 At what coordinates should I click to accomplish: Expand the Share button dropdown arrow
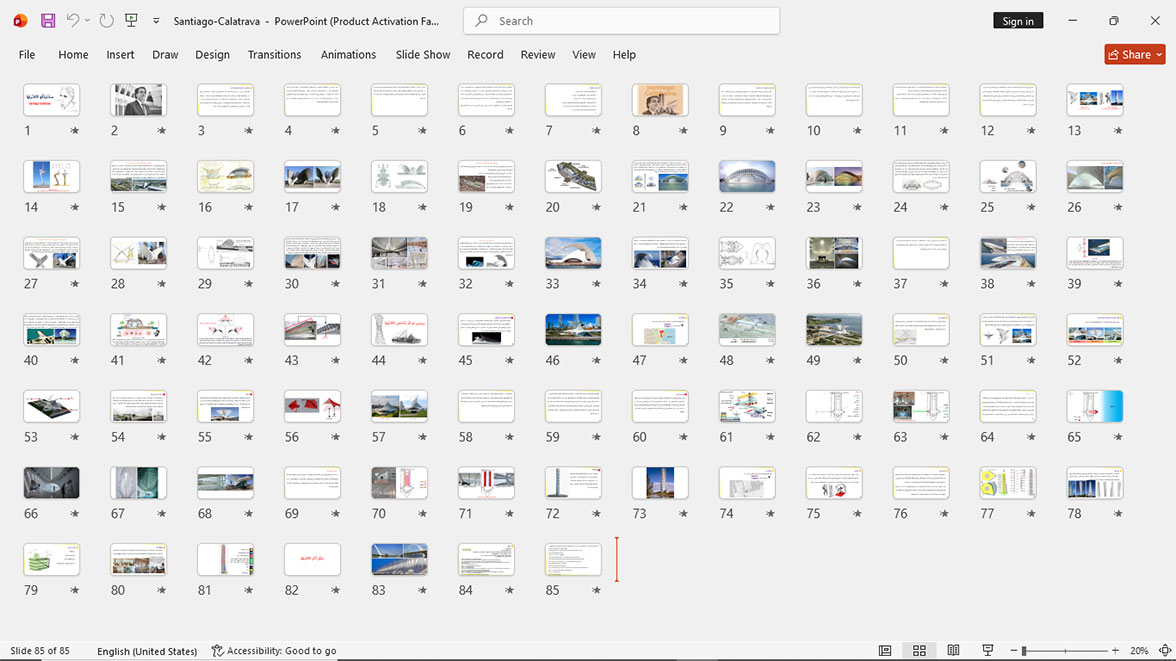1159,55
